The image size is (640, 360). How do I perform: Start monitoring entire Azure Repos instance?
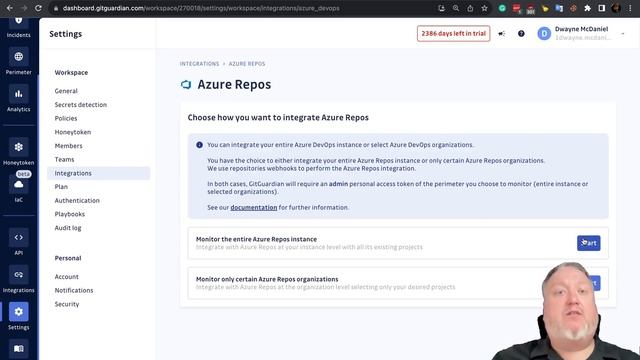coord(589,243)
